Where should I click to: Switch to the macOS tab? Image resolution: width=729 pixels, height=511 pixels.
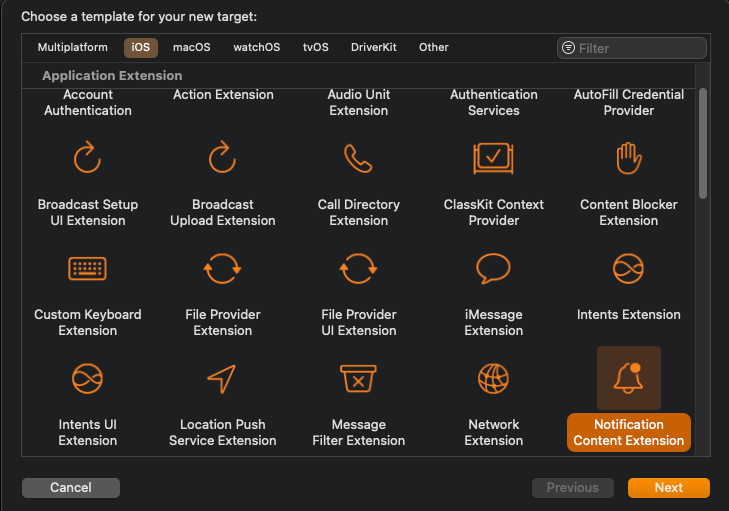[x=192, y=47]
